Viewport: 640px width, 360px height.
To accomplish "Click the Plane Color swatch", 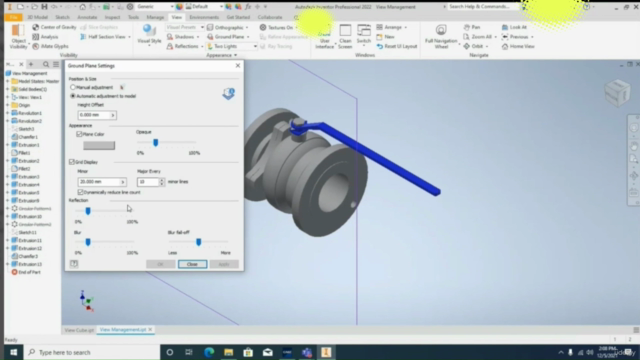I will point(99,145).
